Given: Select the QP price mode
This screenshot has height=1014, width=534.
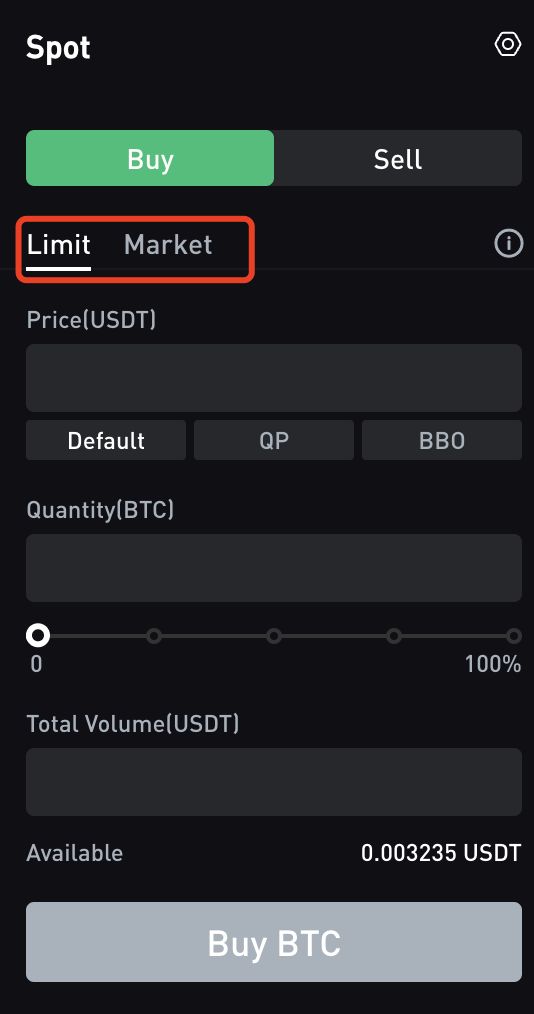Looking at the screenshot, I should (273, 440).
